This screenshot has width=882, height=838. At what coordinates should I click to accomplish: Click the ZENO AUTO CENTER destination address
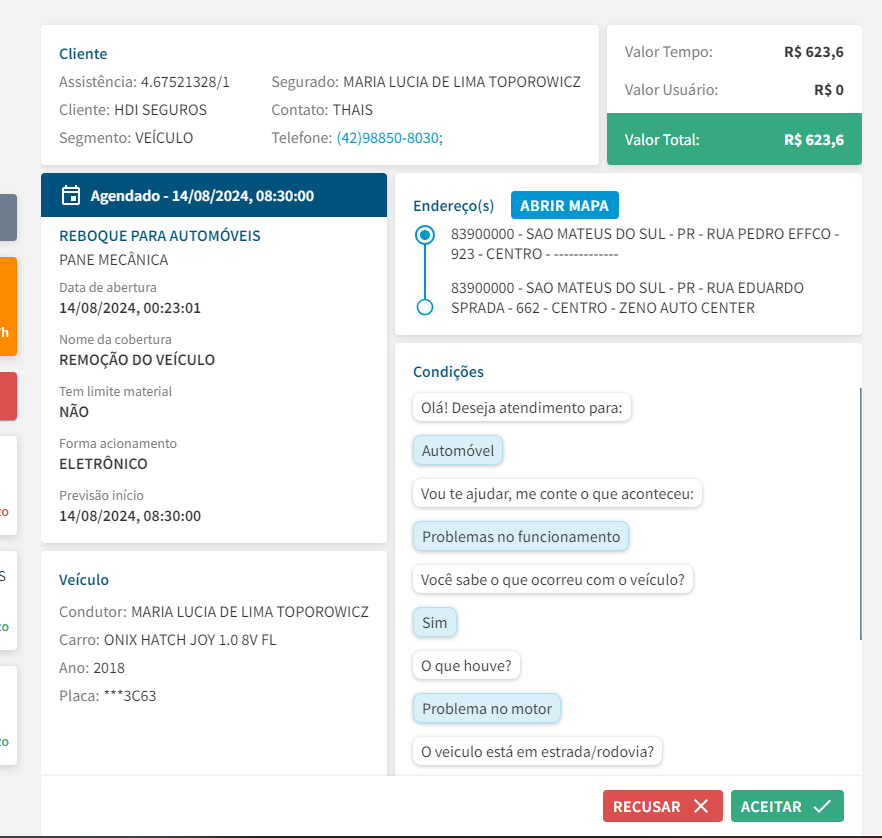[x=627, y=298]
